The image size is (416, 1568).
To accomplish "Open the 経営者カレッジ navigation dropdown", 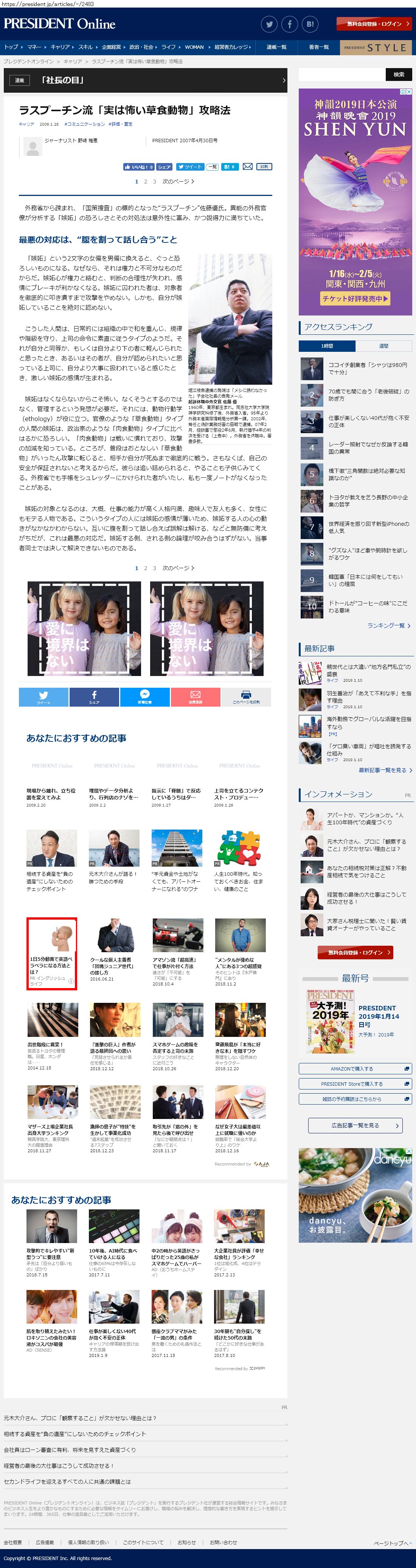I will click(233, 47).
